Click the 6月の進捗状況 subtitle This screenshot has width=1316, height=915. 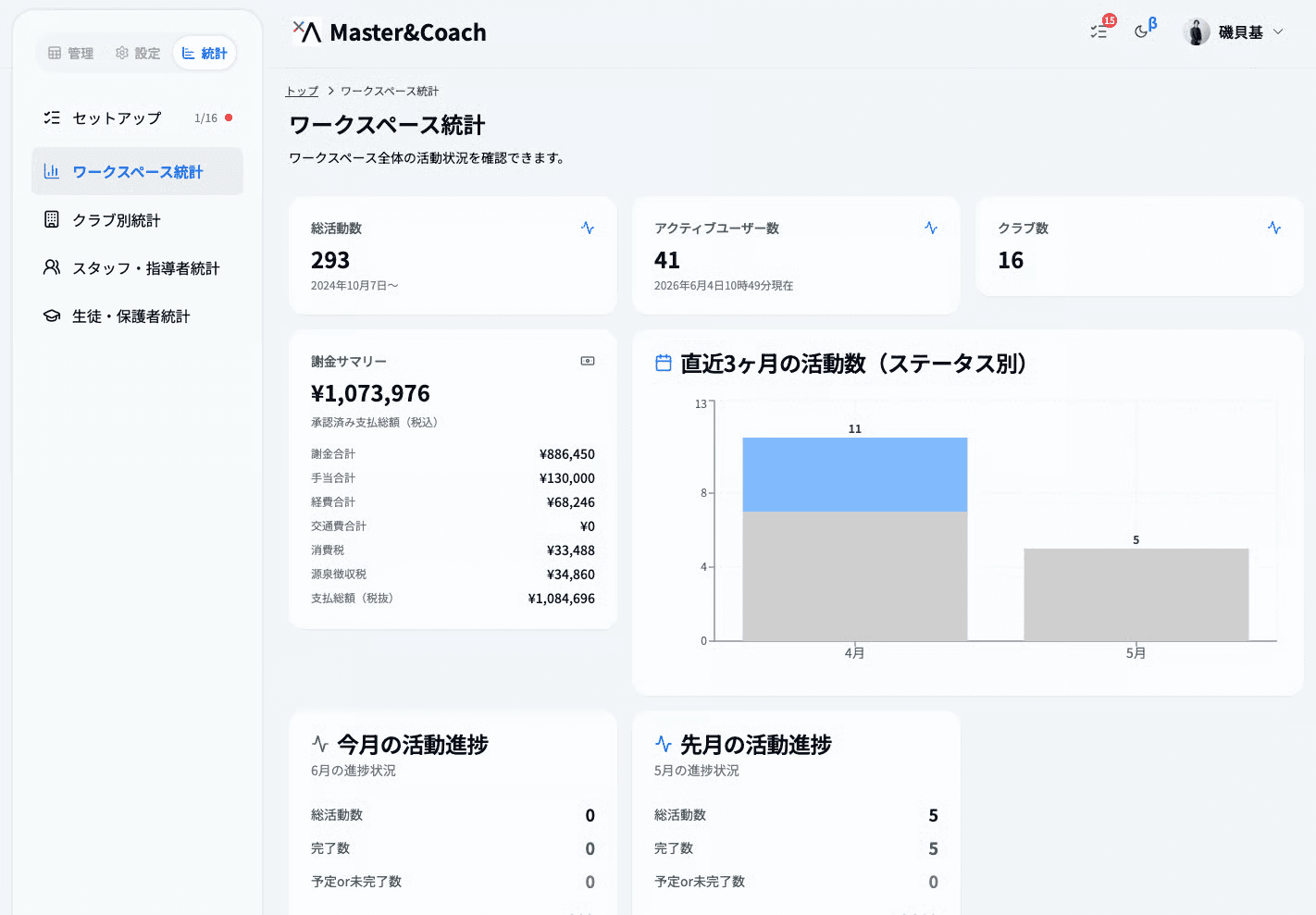[x=354, y=771]
